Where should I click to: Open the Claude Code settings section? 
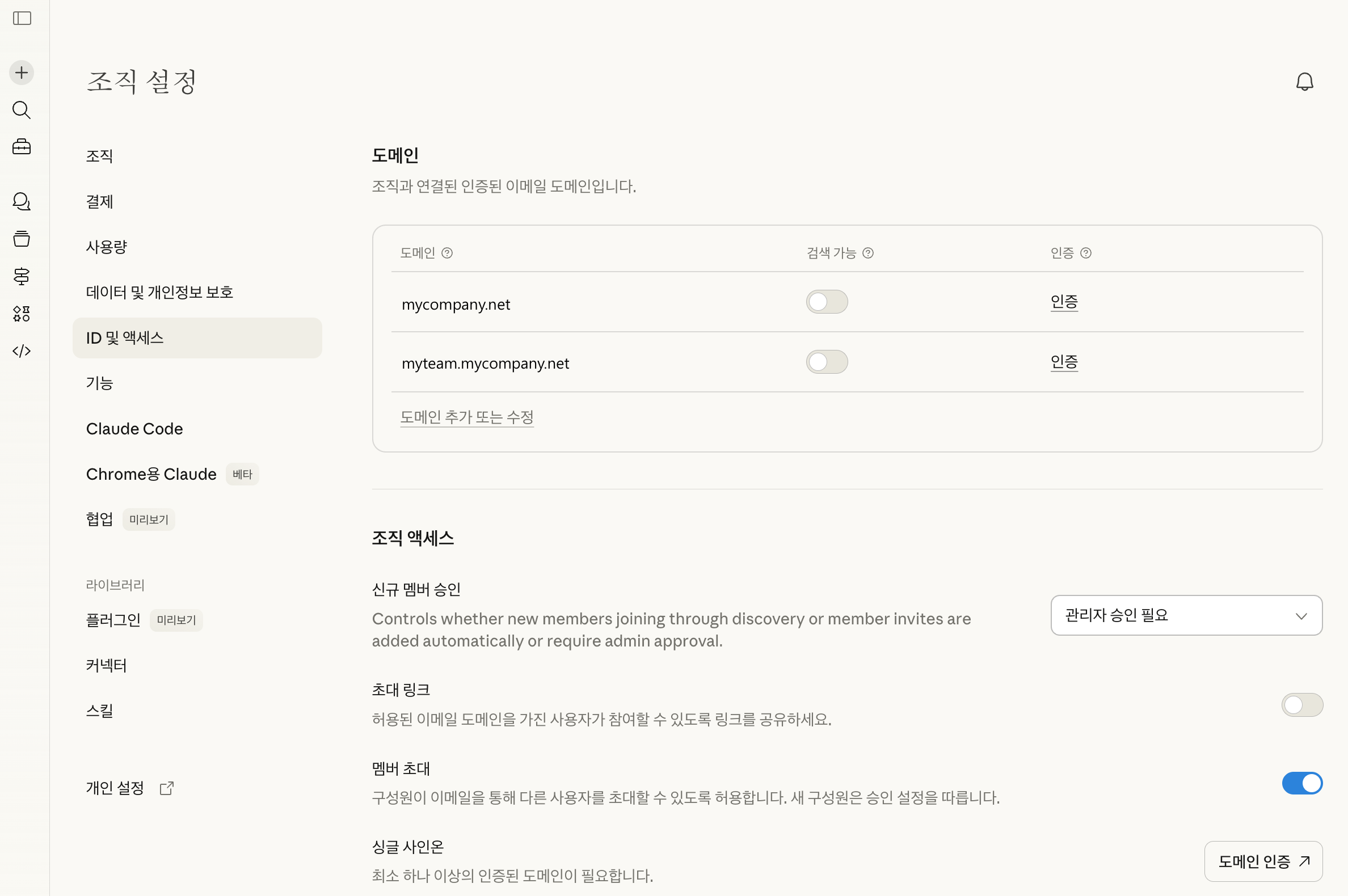pyautogui.click(x=134, y=429)
